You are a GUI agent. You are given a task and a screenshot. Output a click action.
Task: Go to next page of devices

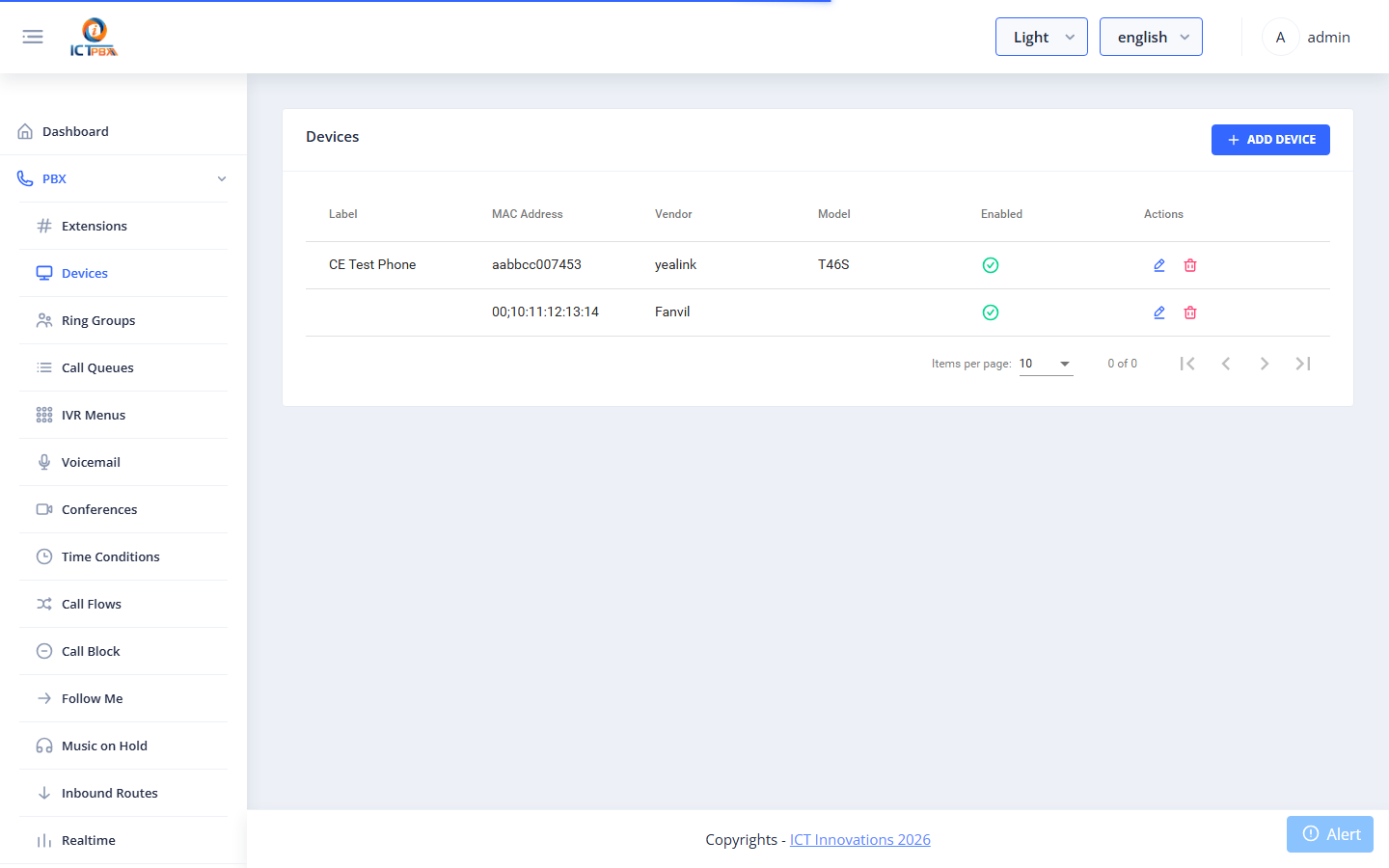1265,364
